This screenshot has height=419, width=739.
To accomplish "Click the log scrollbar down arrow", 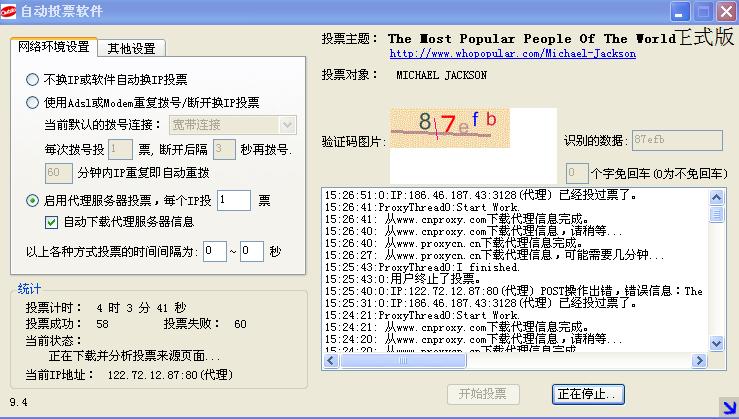I will (717, 342).
